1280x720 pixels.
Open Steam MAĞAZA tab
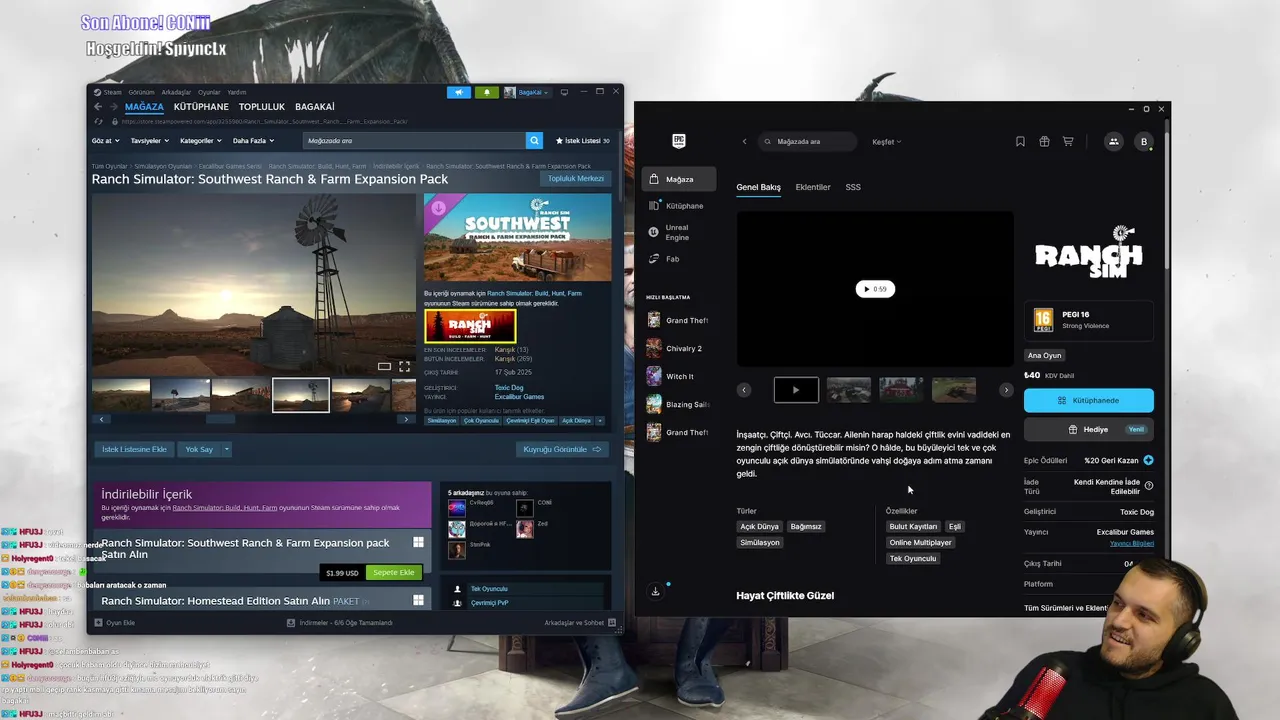pyautogui.click(x=144, y=107)
